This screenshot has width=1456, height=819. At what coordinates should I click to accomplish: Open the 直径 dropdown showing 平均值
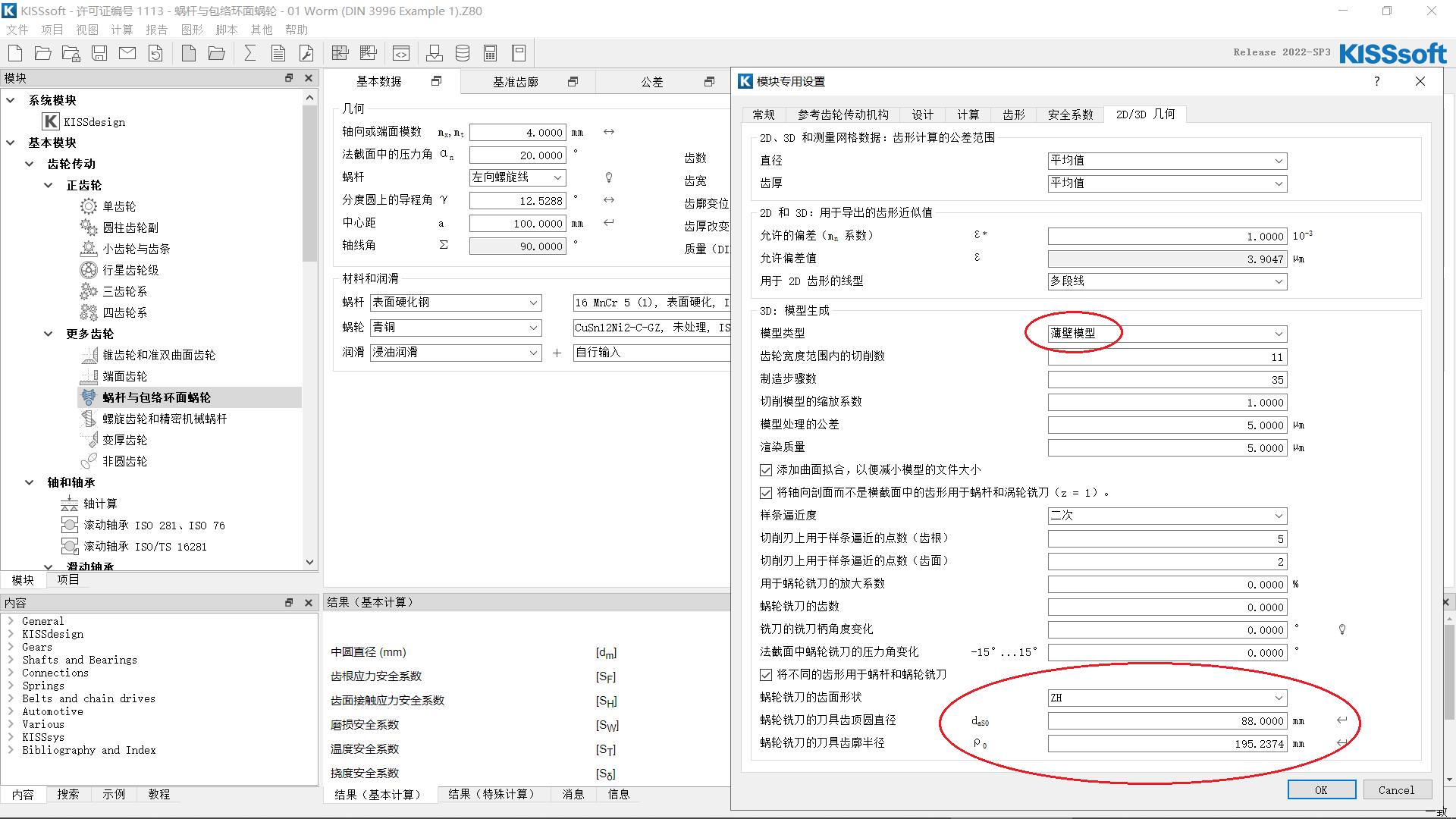click(x=1168, y=161)
